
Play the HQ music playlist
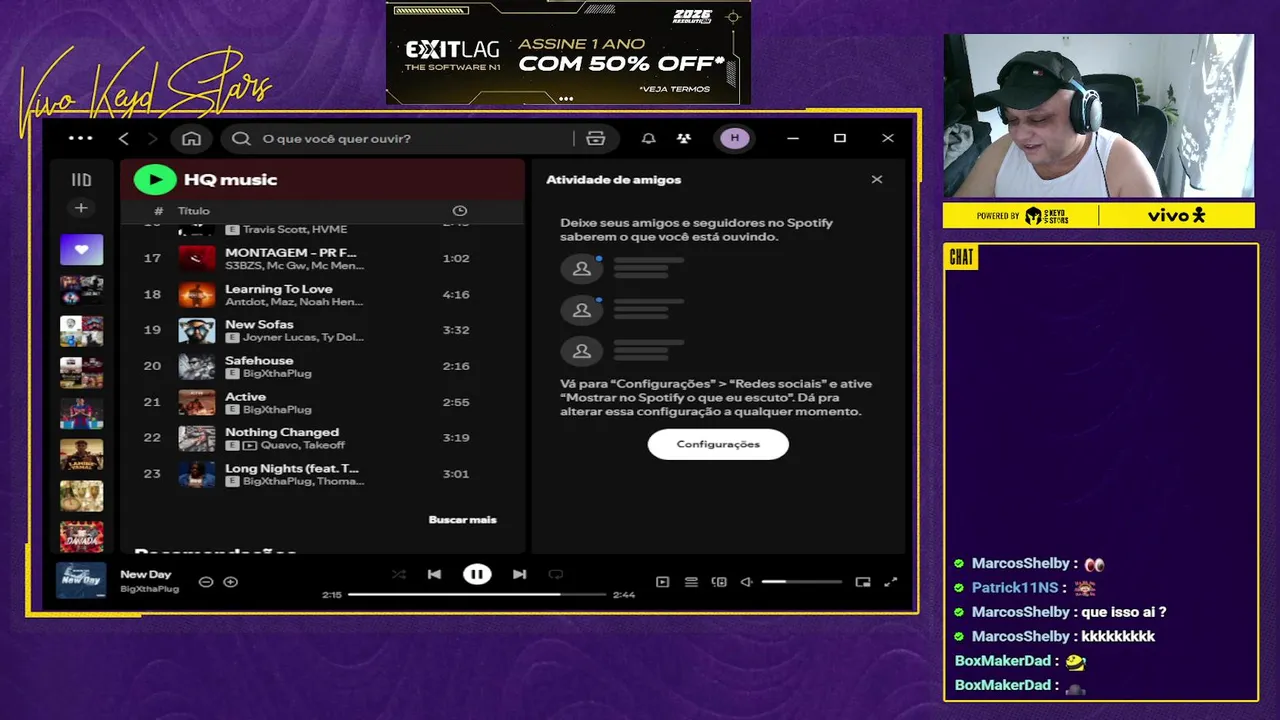coord(155,179)
